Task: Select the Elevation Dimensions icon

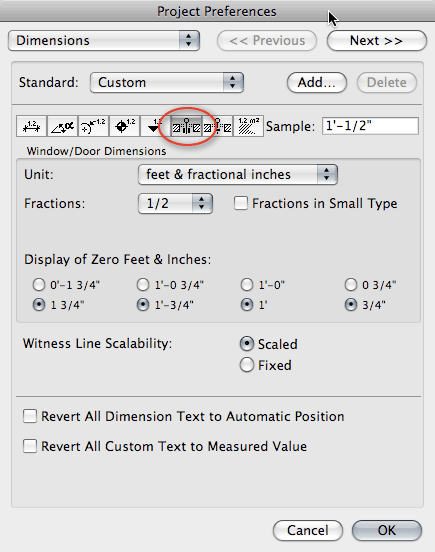Action: (155, 126)
